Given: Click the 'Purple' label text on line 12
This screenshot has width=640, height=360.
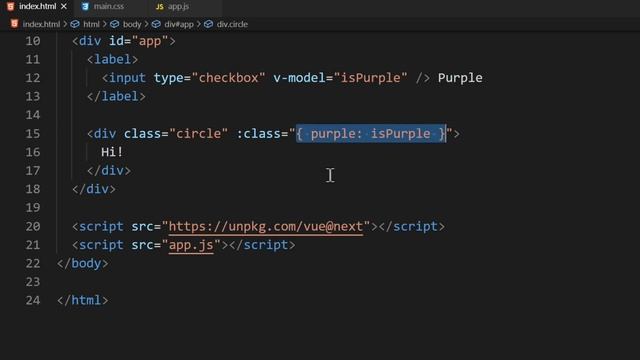Looking at the screenshot, I should pos(460,78).
